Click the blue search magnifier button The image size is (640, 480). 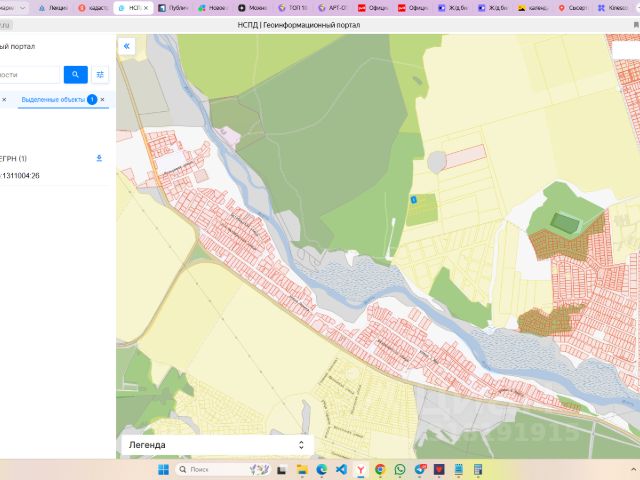point(75,74)
